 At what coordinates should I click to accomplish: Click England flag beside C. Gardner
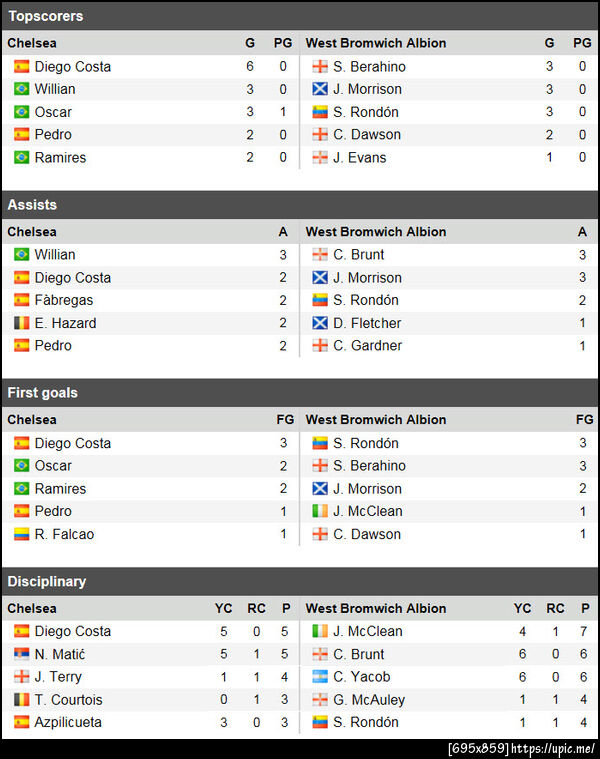[320, 346]
